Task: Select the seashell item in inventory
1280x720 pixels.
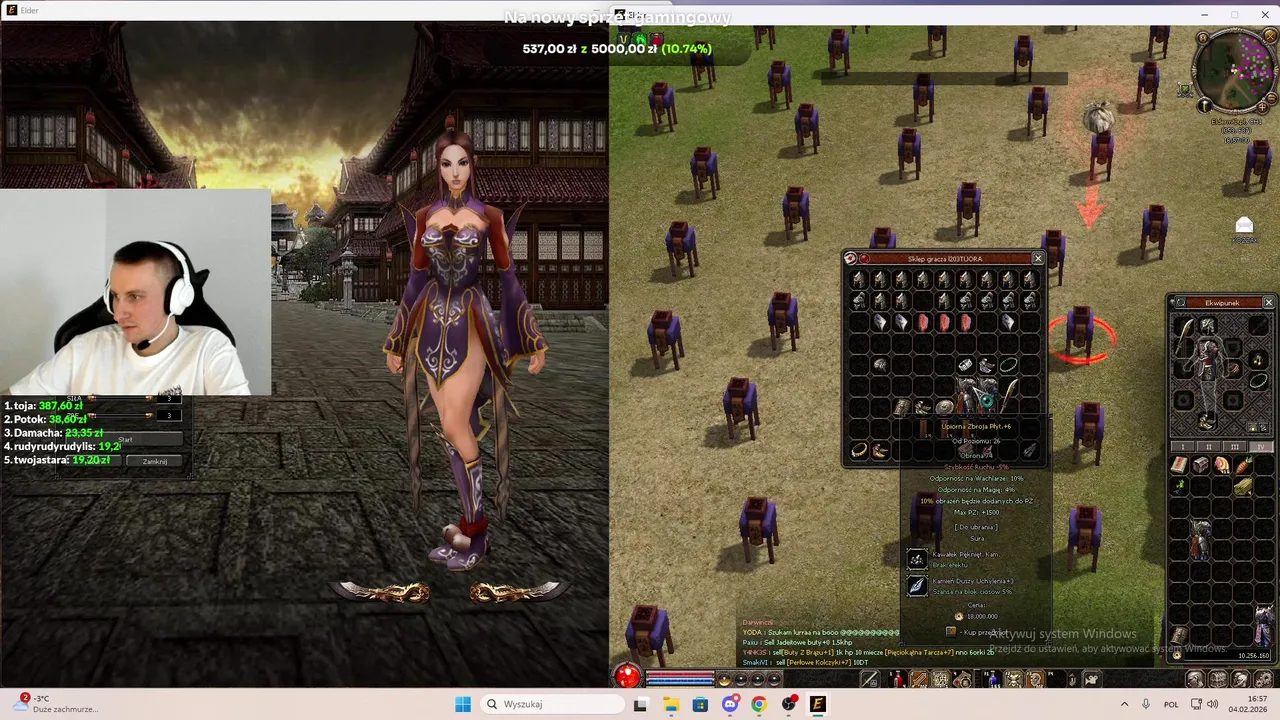Action: (1223, 464)
